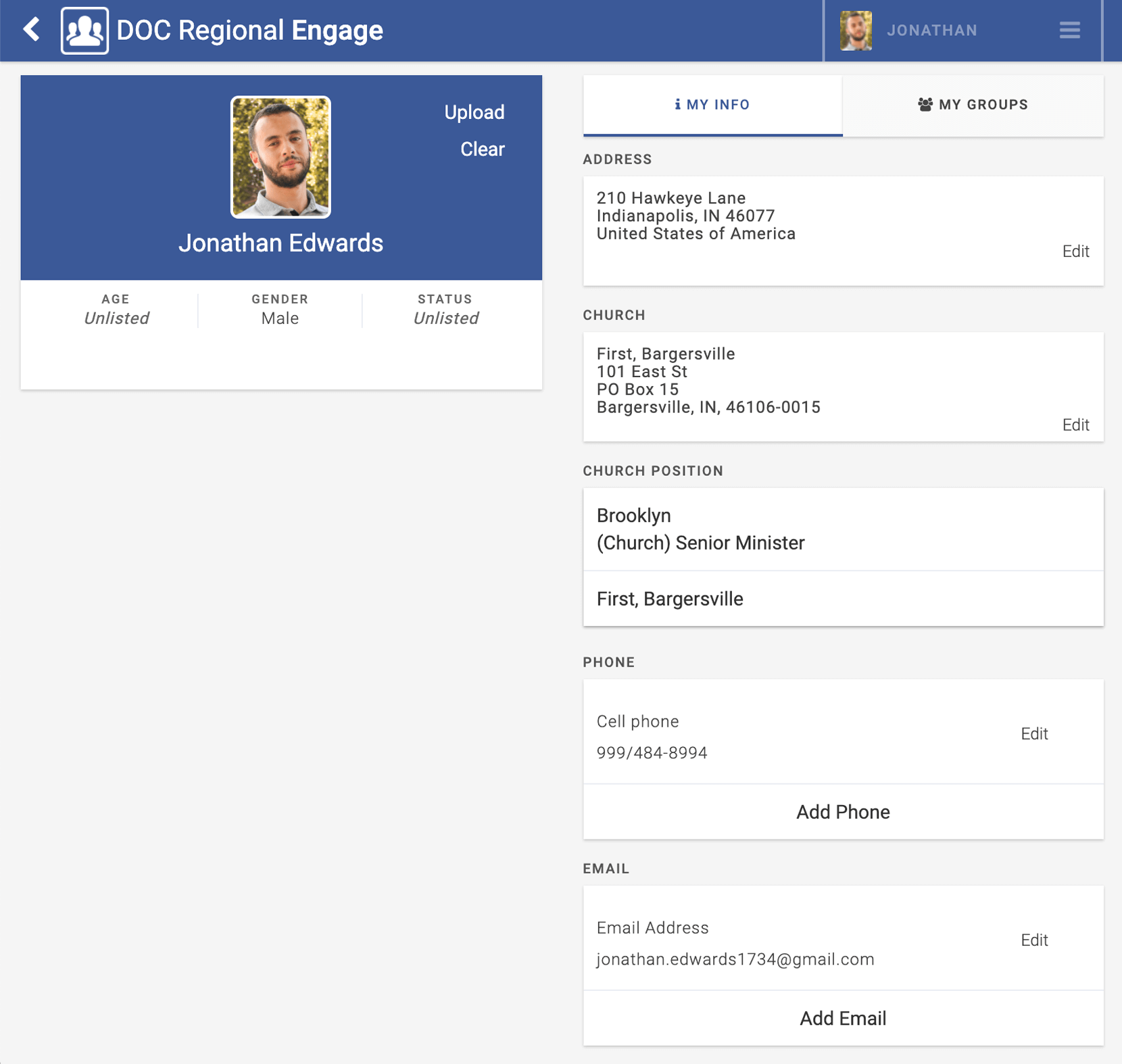Click the back arrow icon
The image size is (1122, 1064).
31,30
